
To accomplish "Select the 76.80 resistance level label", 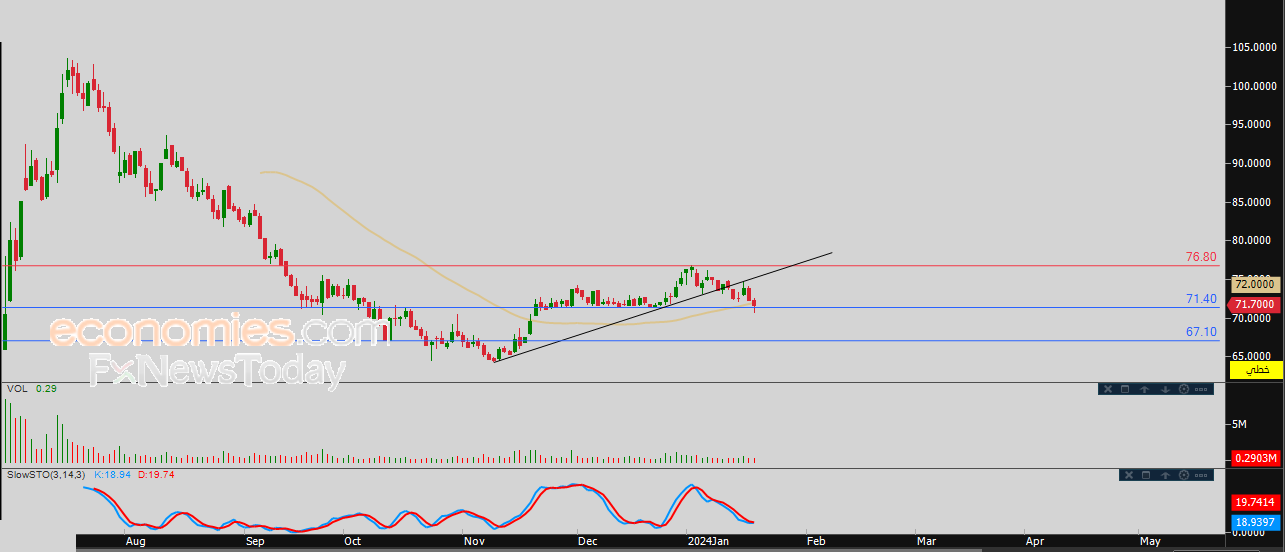I will point(1201,257).
